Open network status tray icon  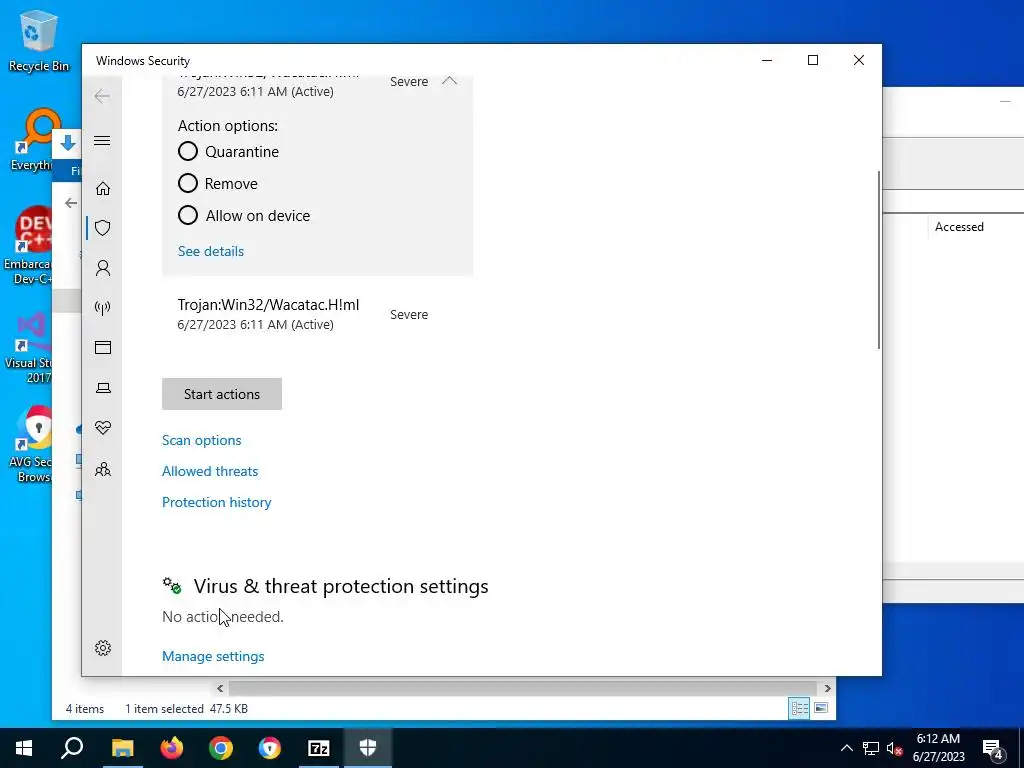pos(871,748)
